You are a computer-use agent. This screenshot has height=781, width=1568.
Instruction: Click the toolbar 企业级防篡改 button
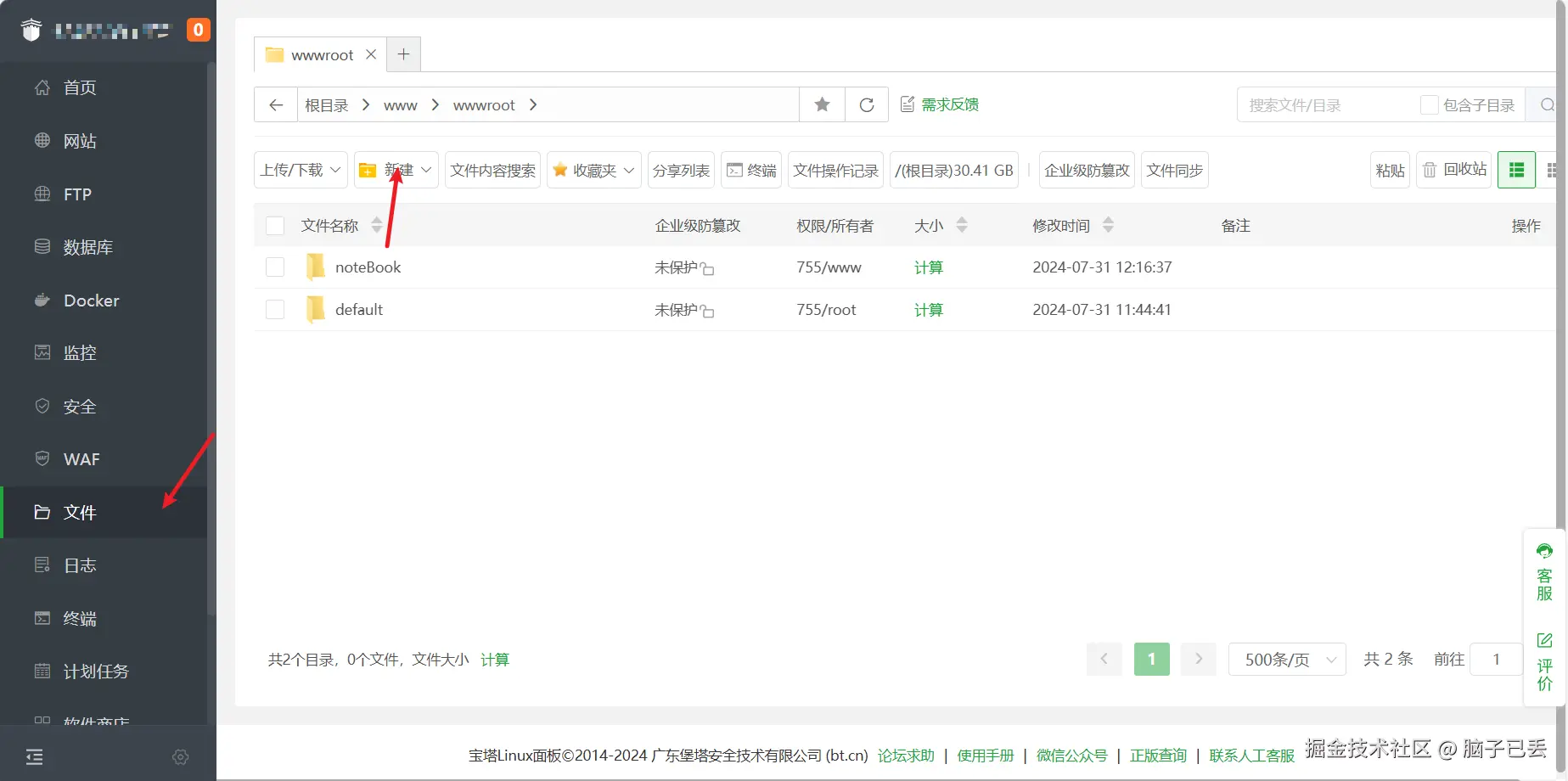click(1087, 170)
